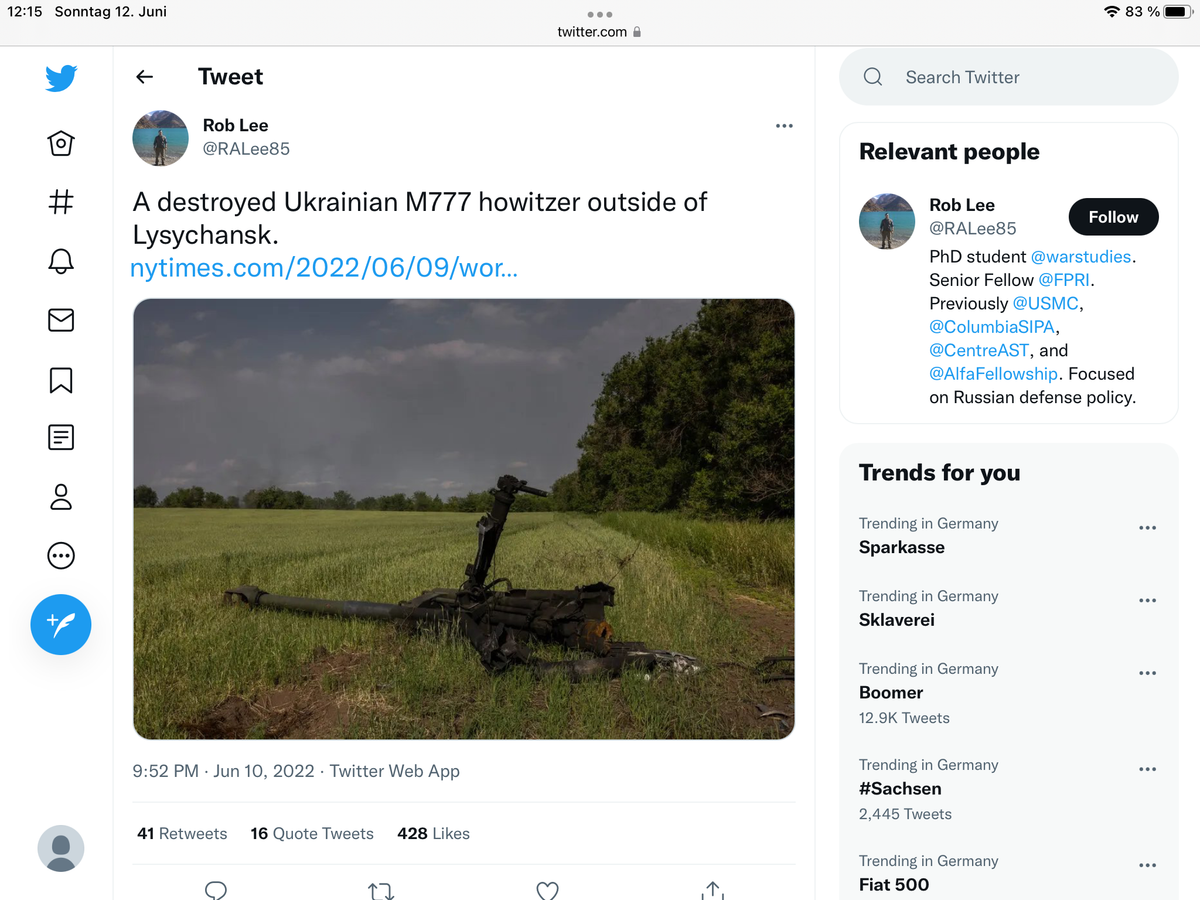This screenshot has width=1200, height=900.
Task: Open the Profile person icon
Action: pyautogui.click(x=61, y=497)
